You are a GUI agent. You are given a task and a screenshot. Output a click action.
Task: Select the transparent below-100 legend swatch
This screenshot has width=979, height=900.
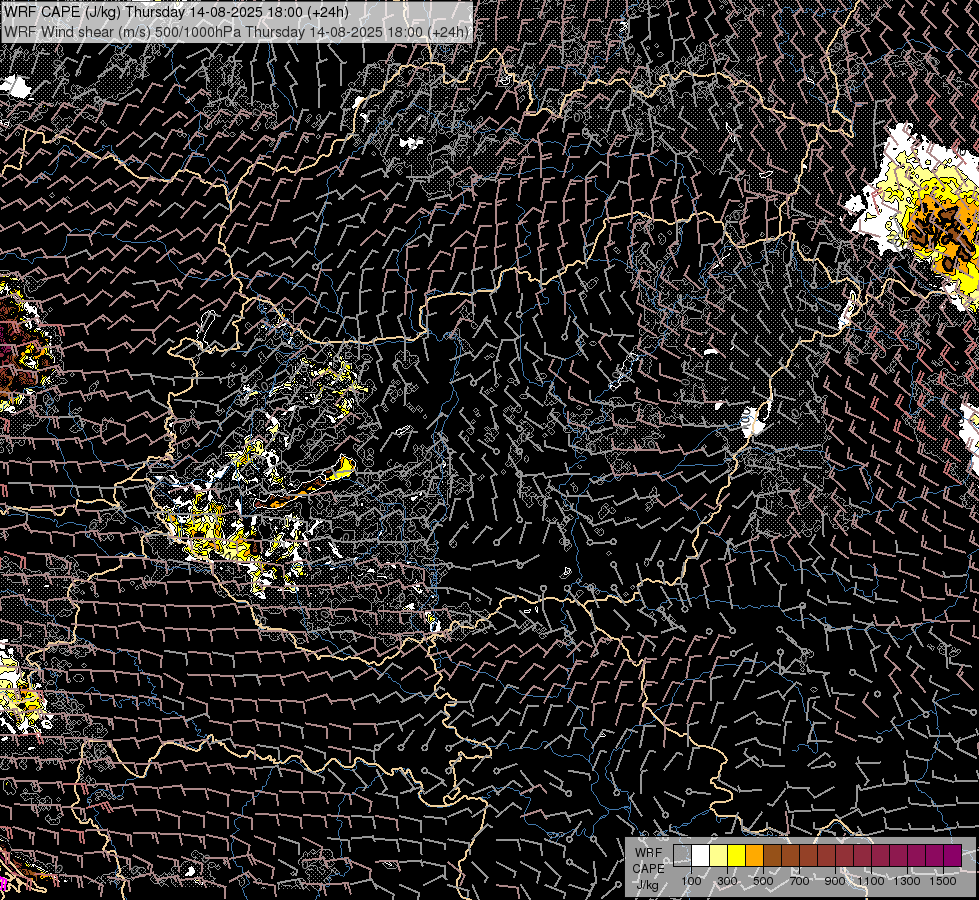click(x=682, y=855)
